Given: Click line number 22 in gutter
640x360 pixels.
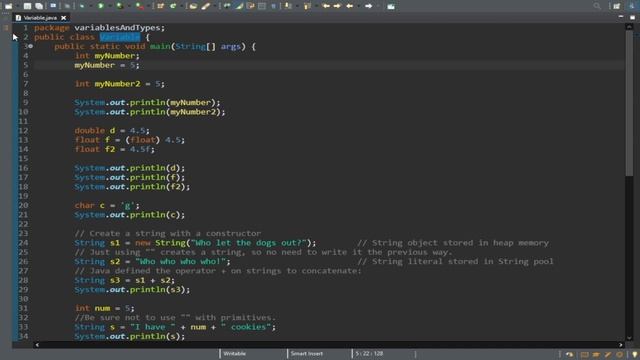Looking at the screenshot, I should [x=23, y=224].
